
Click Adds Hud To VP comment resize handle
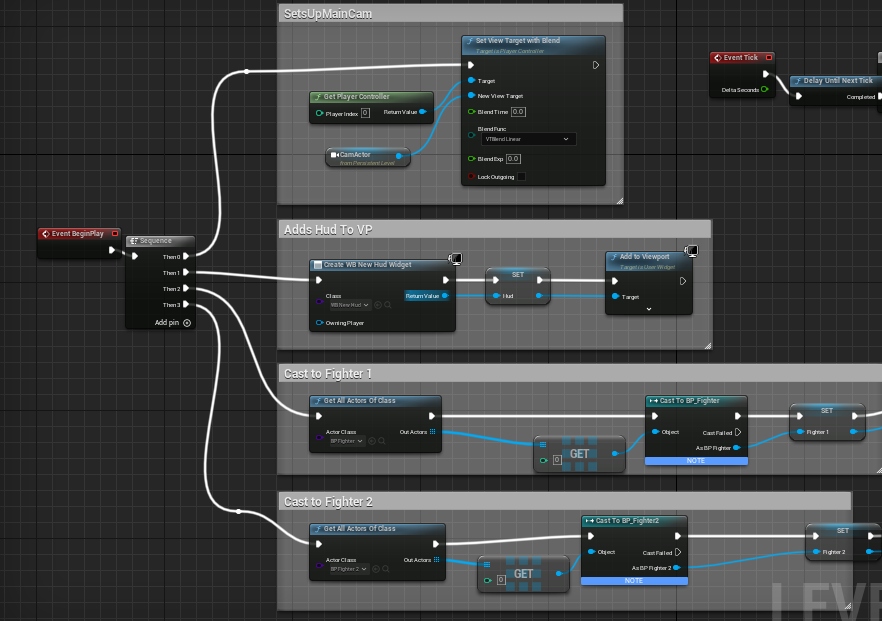pyautogui.click(x=708, y=346)
